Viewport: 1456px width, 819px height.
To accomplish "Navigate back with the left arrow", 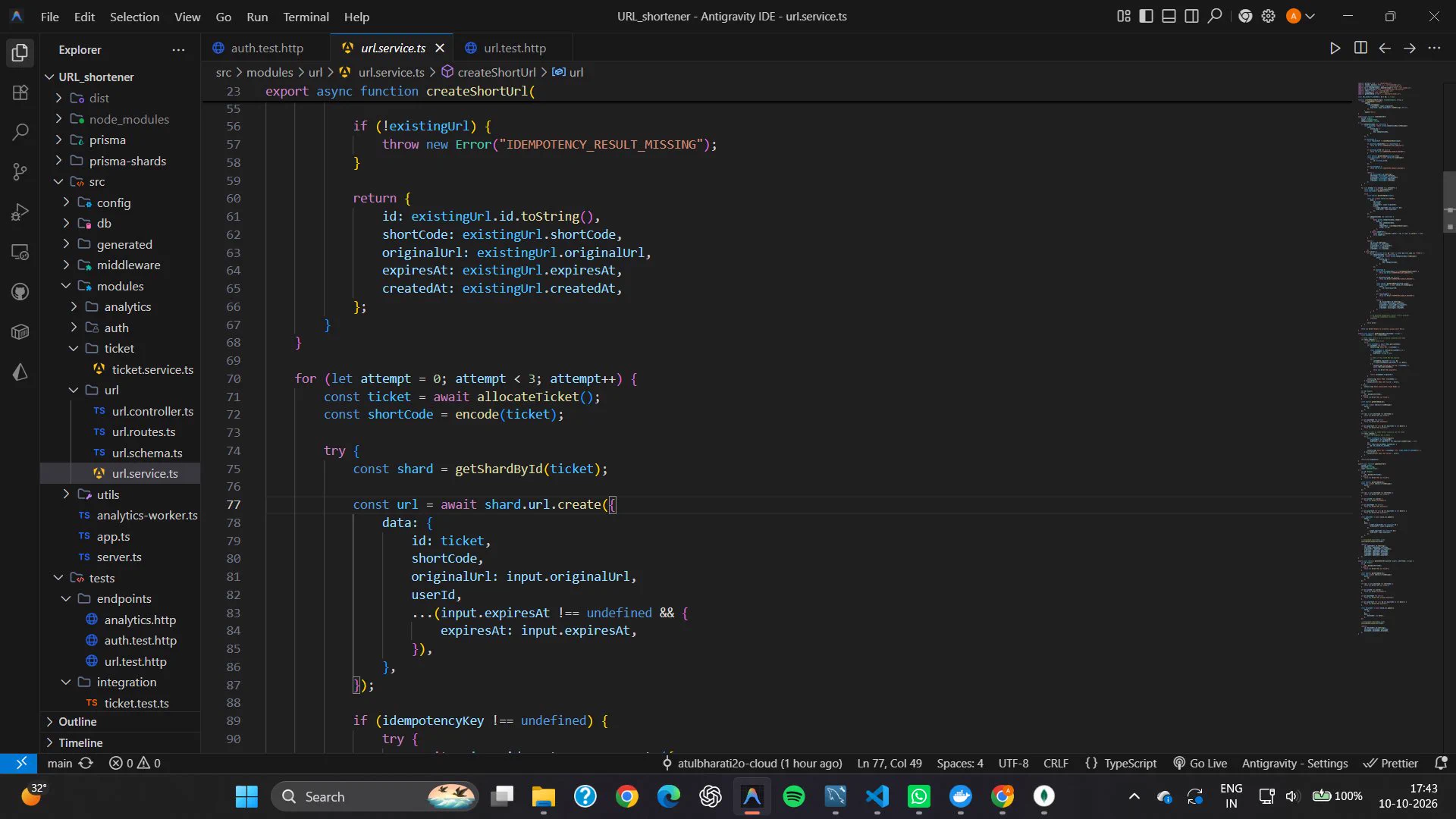I will pos(1385,48).
